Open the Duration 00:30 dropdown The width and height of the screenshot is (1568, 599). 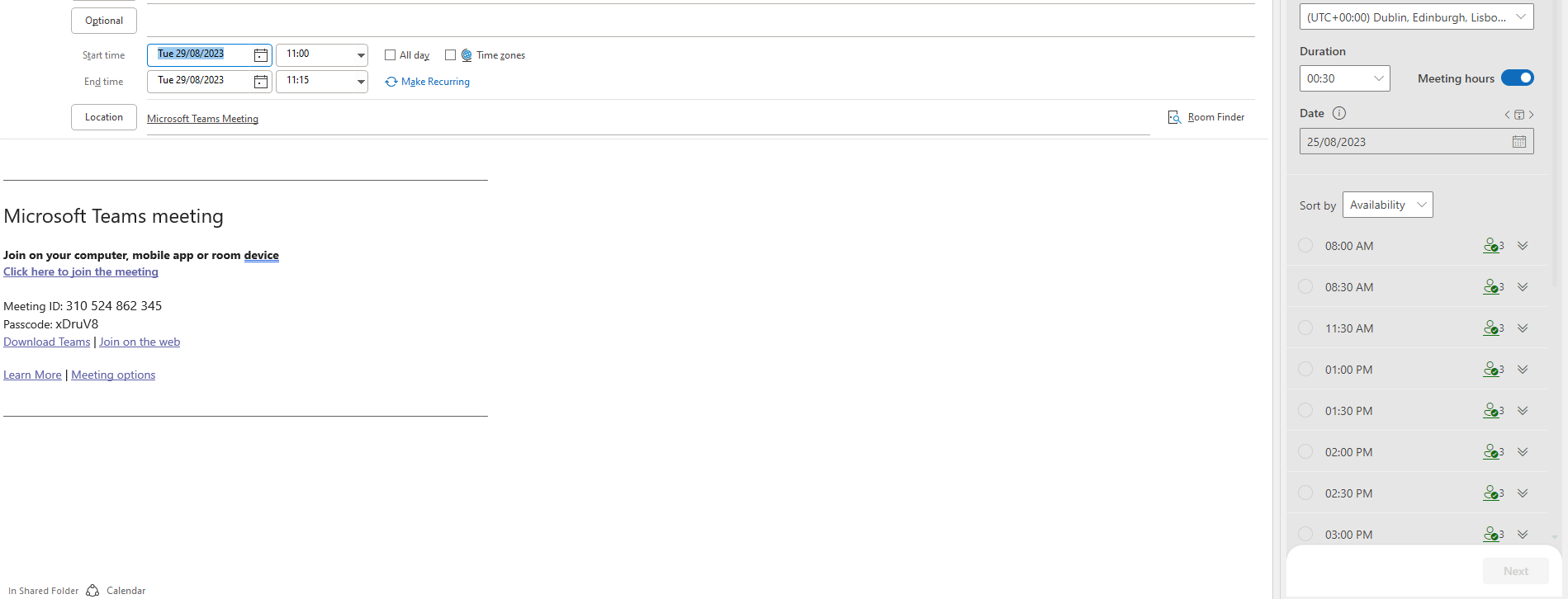coord(1378,78)
